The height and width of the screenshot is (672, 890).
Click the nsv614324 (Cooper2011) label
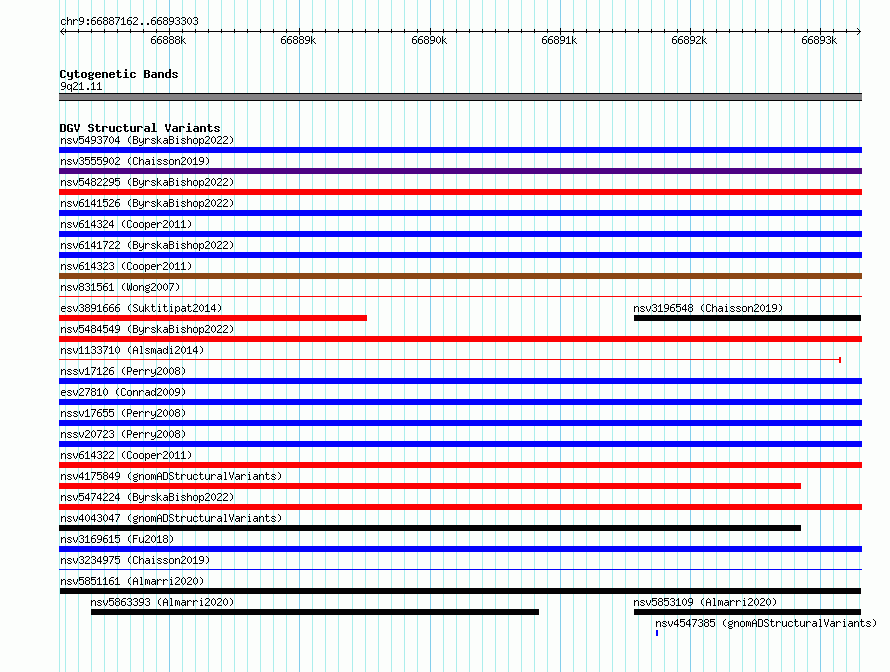[126, 224]
